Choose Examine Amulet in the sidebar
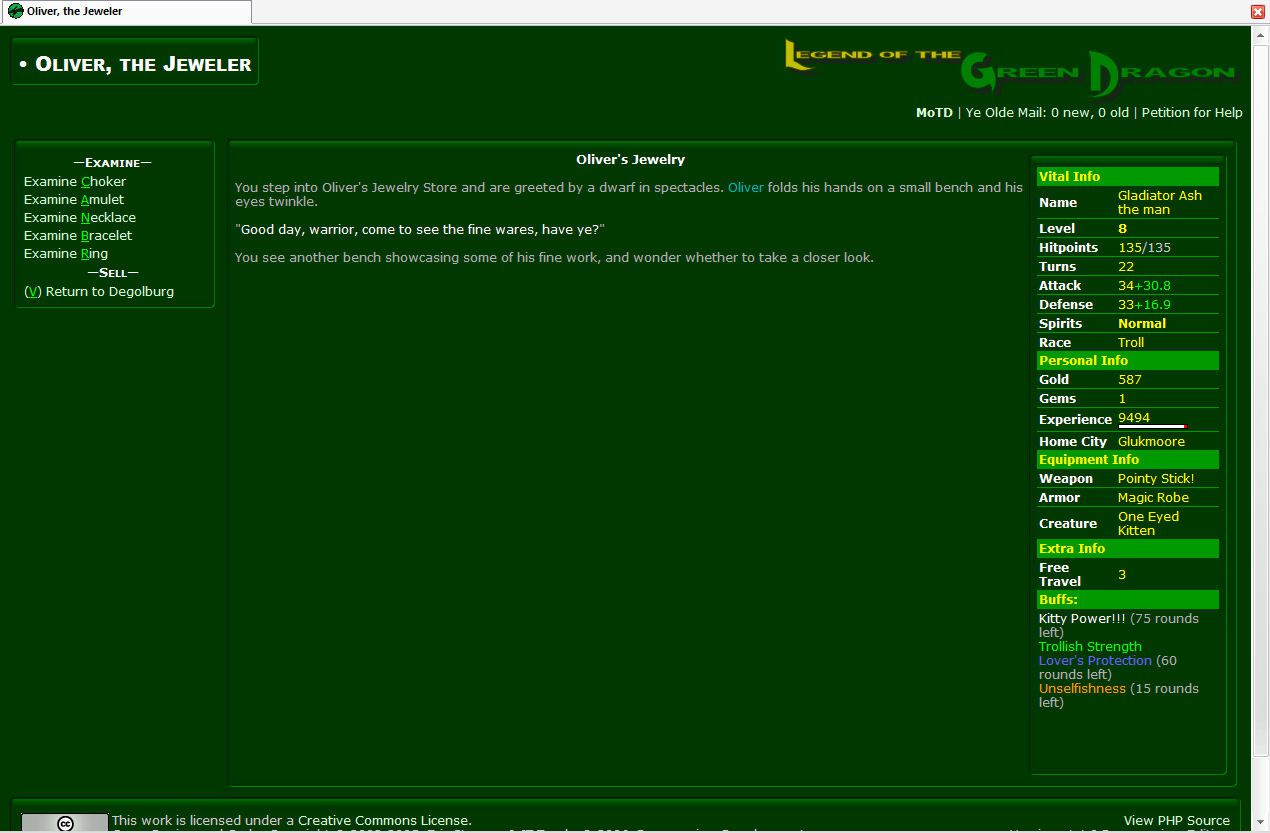 74,200
